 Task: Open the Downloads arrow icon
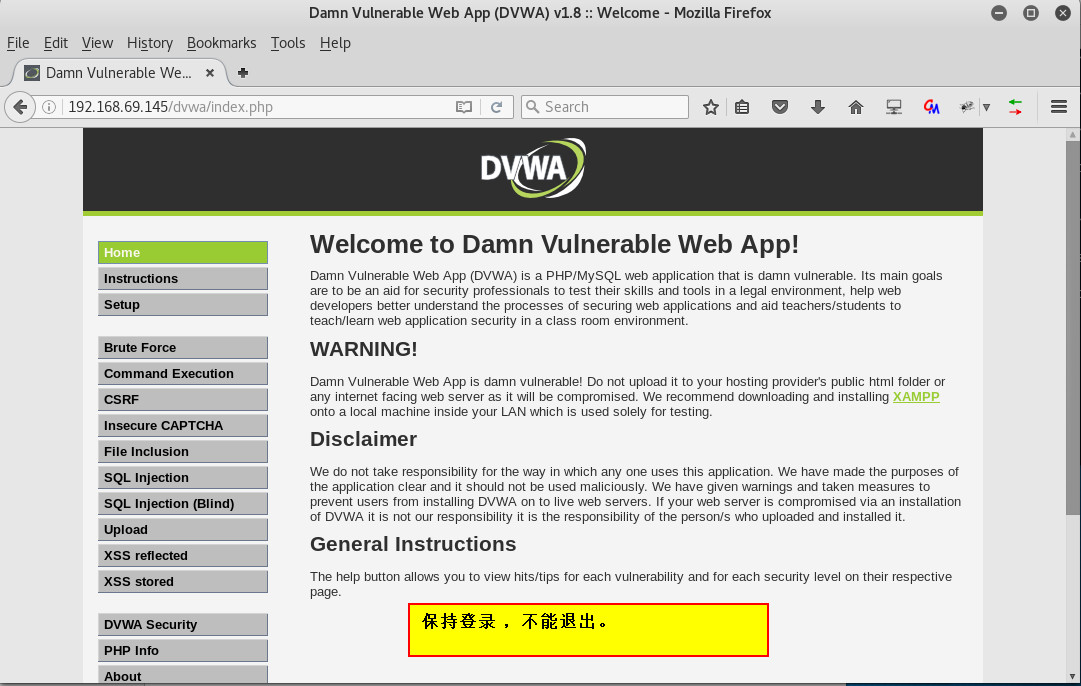[818, 107]
